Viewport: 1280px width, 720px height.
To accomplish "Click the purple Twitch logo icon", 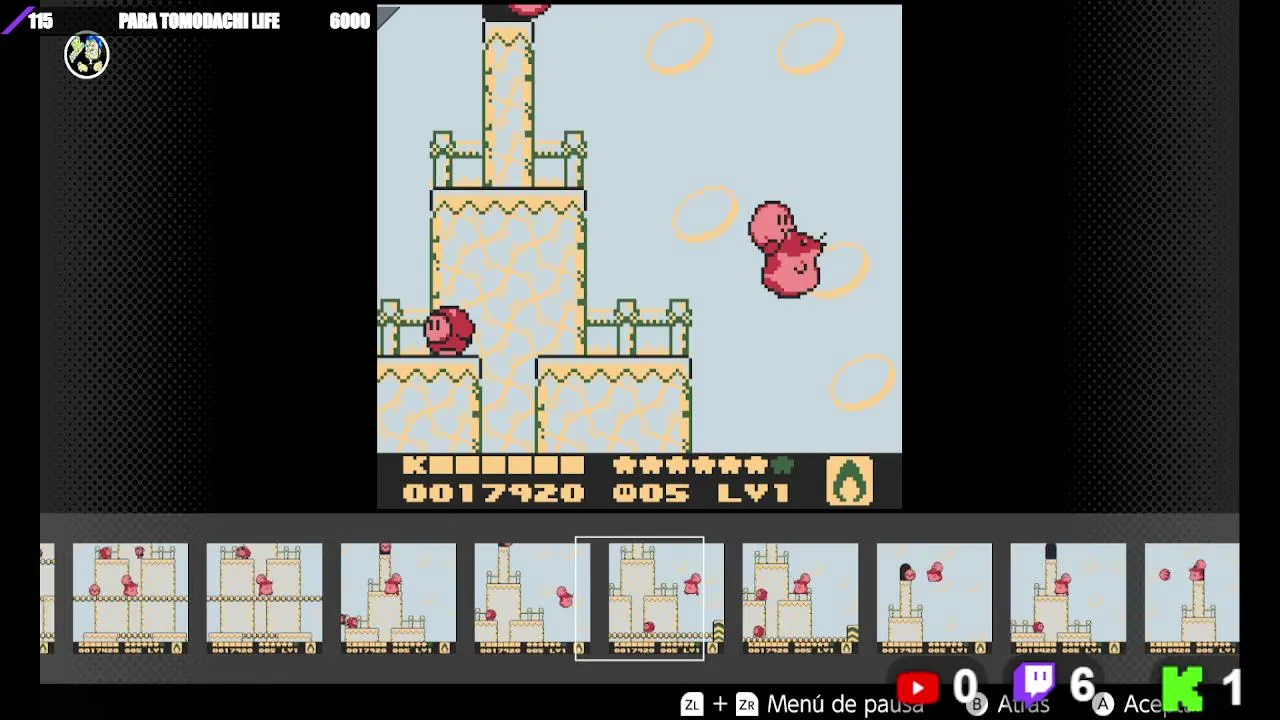I will pos(1035,684).
